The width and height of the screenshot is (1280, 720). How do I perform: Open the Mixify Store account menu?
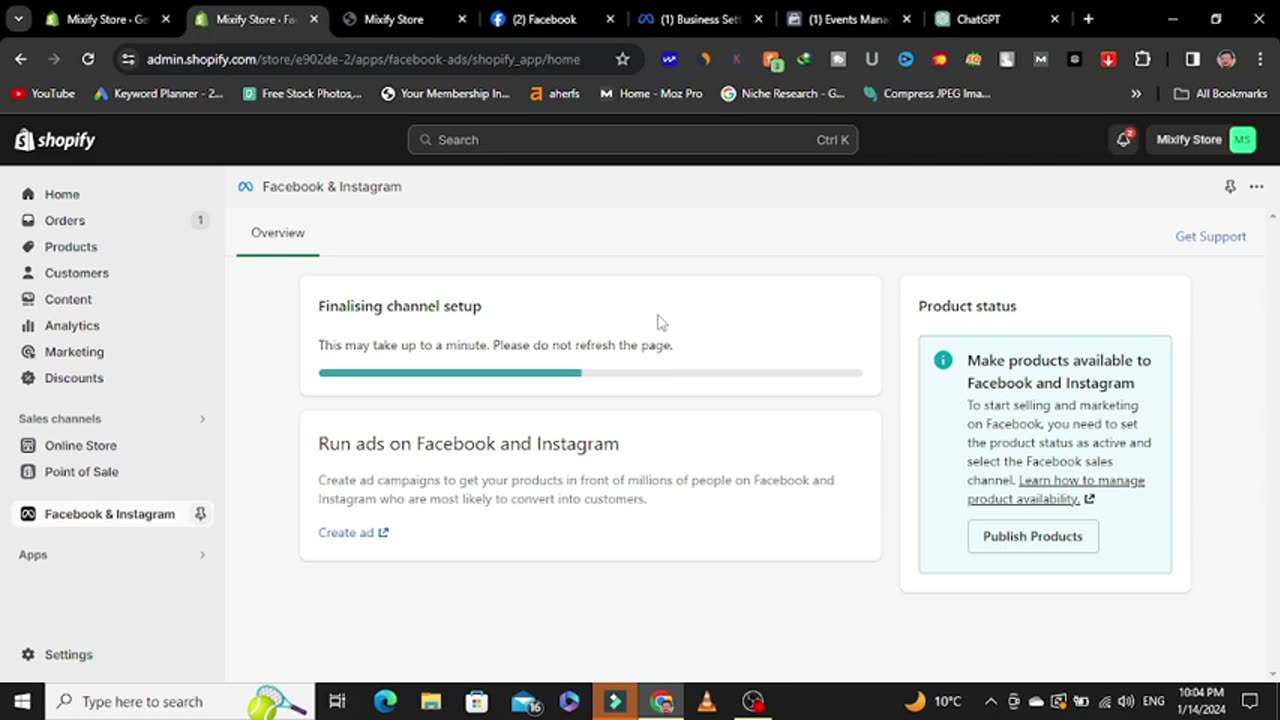tap(1204, 140)
